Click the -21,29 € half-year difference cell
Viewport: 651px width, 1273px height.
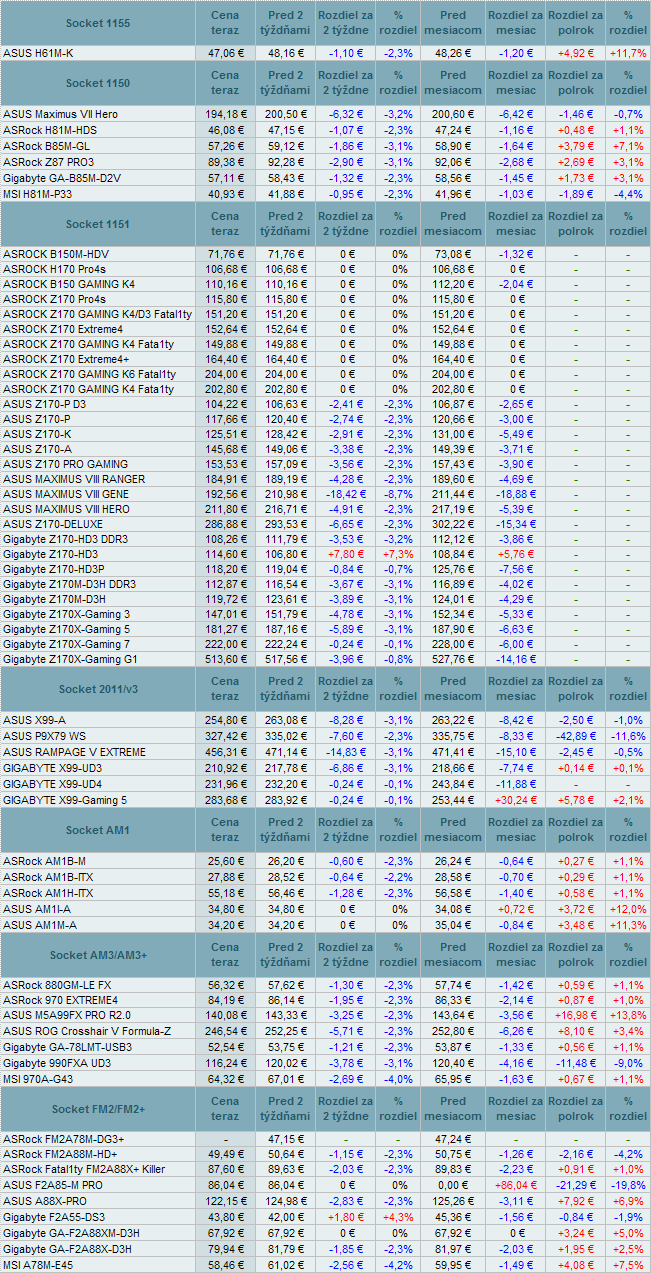(x=575, y=1184)
